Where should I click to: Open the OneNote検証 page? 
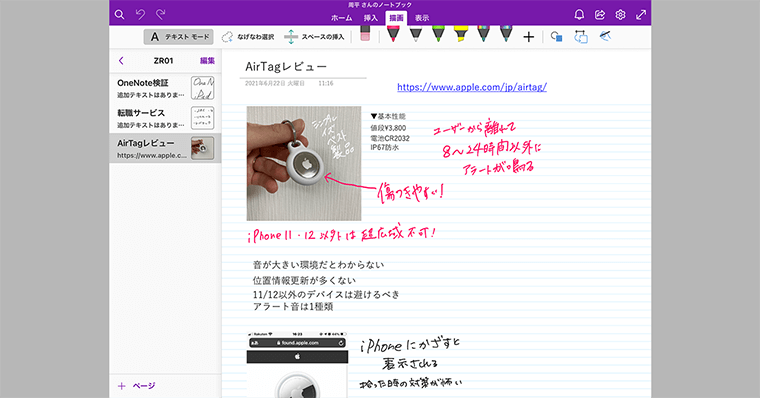point(165,88)
